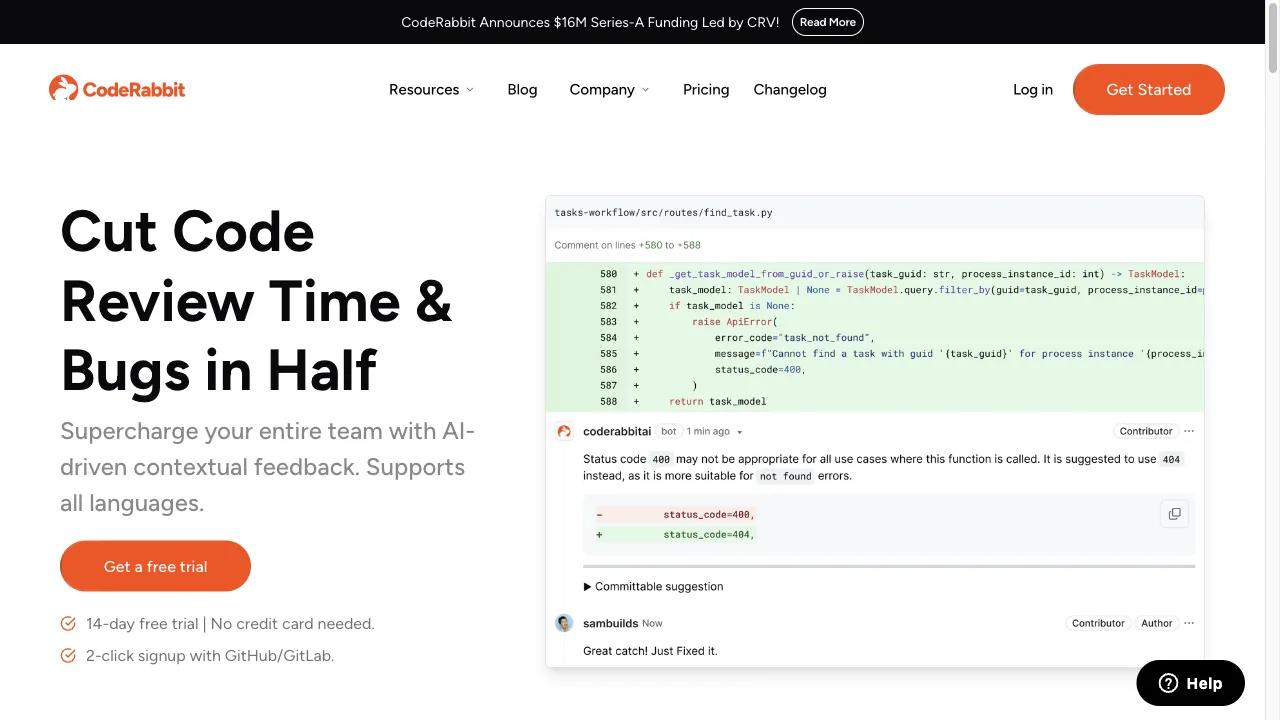This screenshot has width=1280, height=720.
Task: Click the coderabbitai avatar icon
Action: click(x=564, y=431)
